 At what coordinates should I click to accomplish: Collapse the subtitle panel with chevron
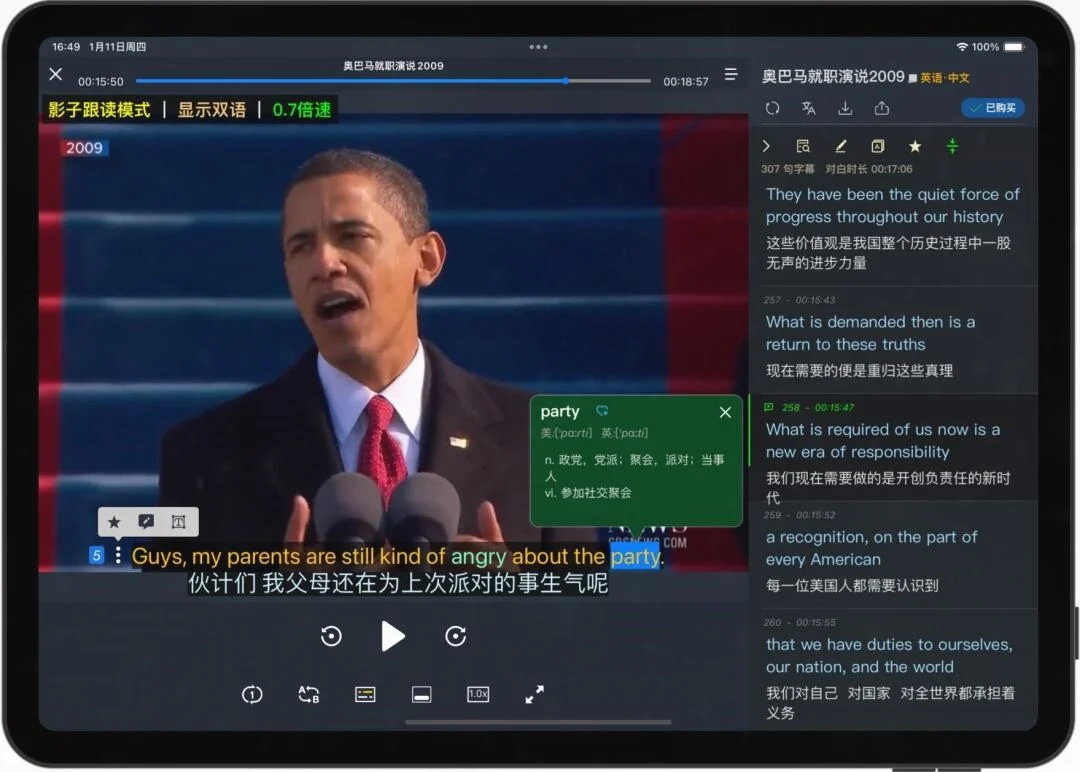click(766, 146)
